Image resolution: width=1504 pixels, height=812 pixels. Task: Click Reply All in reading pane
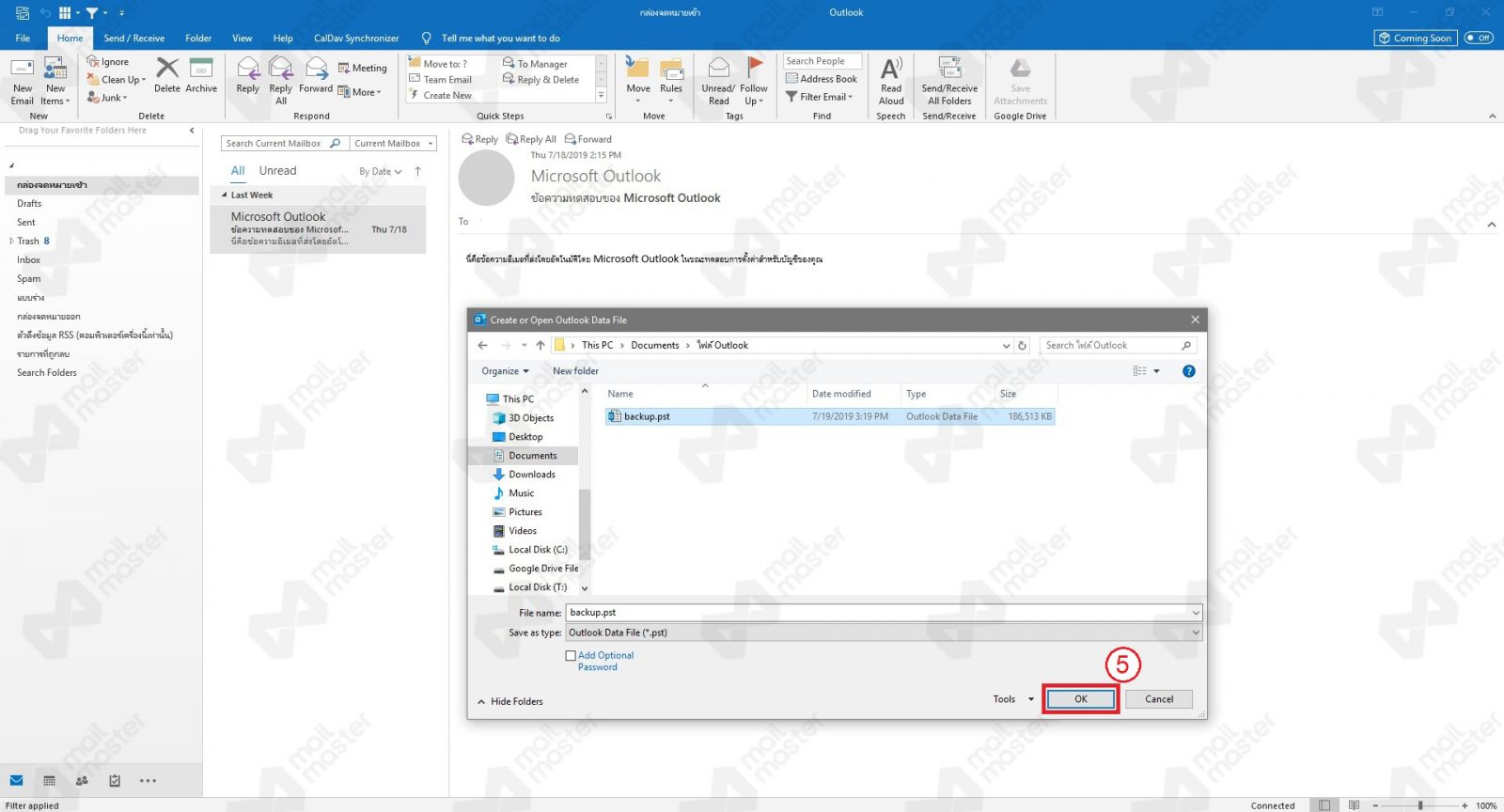(x=531, y=139)
